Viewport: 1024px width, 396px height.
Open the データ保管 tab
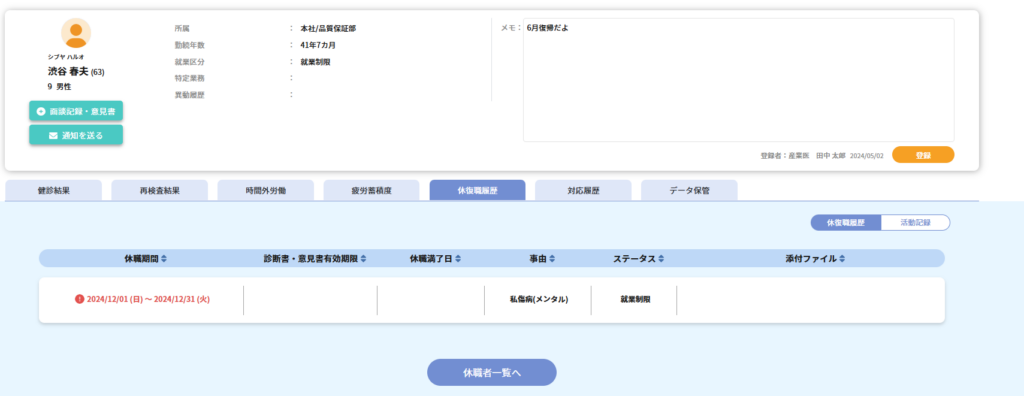[689, 191]
